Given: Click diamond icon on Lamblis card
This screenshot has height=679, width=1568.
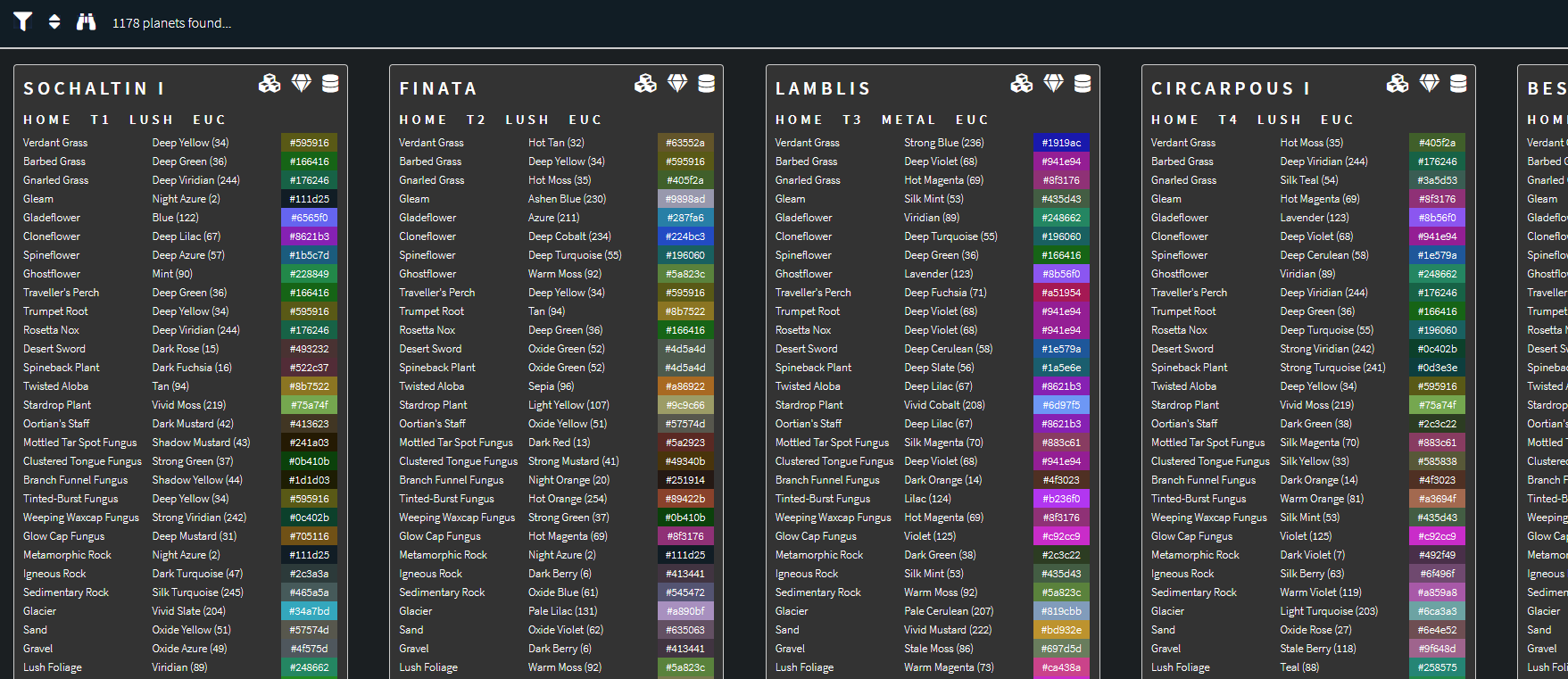Looking at the screenshot, I should [x=1054, y=84].
